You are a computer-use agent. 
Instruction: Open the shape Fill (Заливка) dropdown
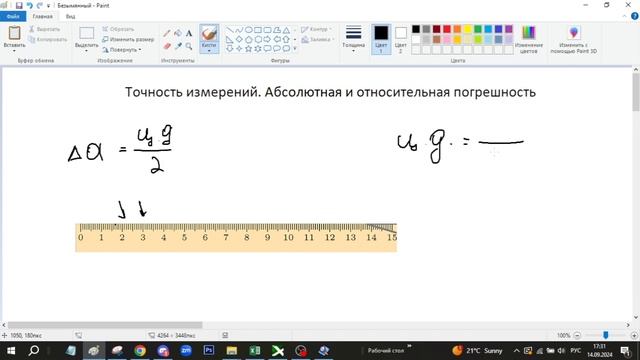pos(333,40)
